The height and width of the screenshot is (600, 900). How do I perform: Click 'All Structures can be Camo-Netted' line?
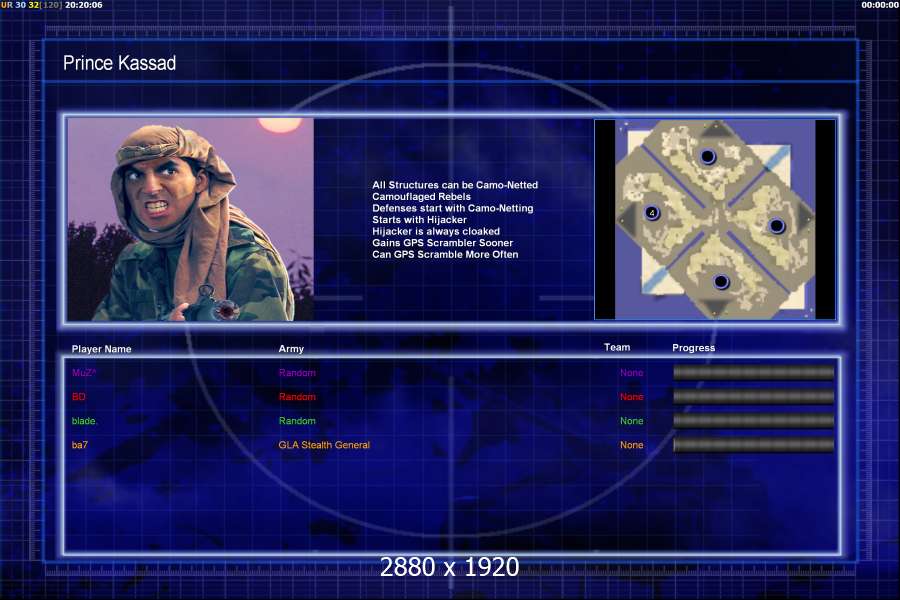(455, 185)
